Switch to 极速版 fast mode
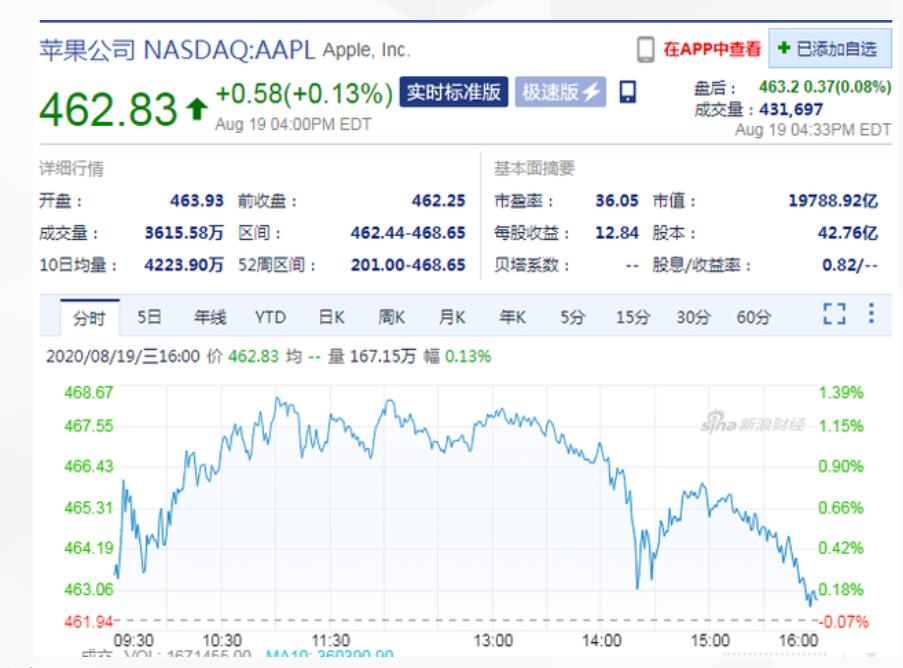903x668 pixels. point(560,92)
